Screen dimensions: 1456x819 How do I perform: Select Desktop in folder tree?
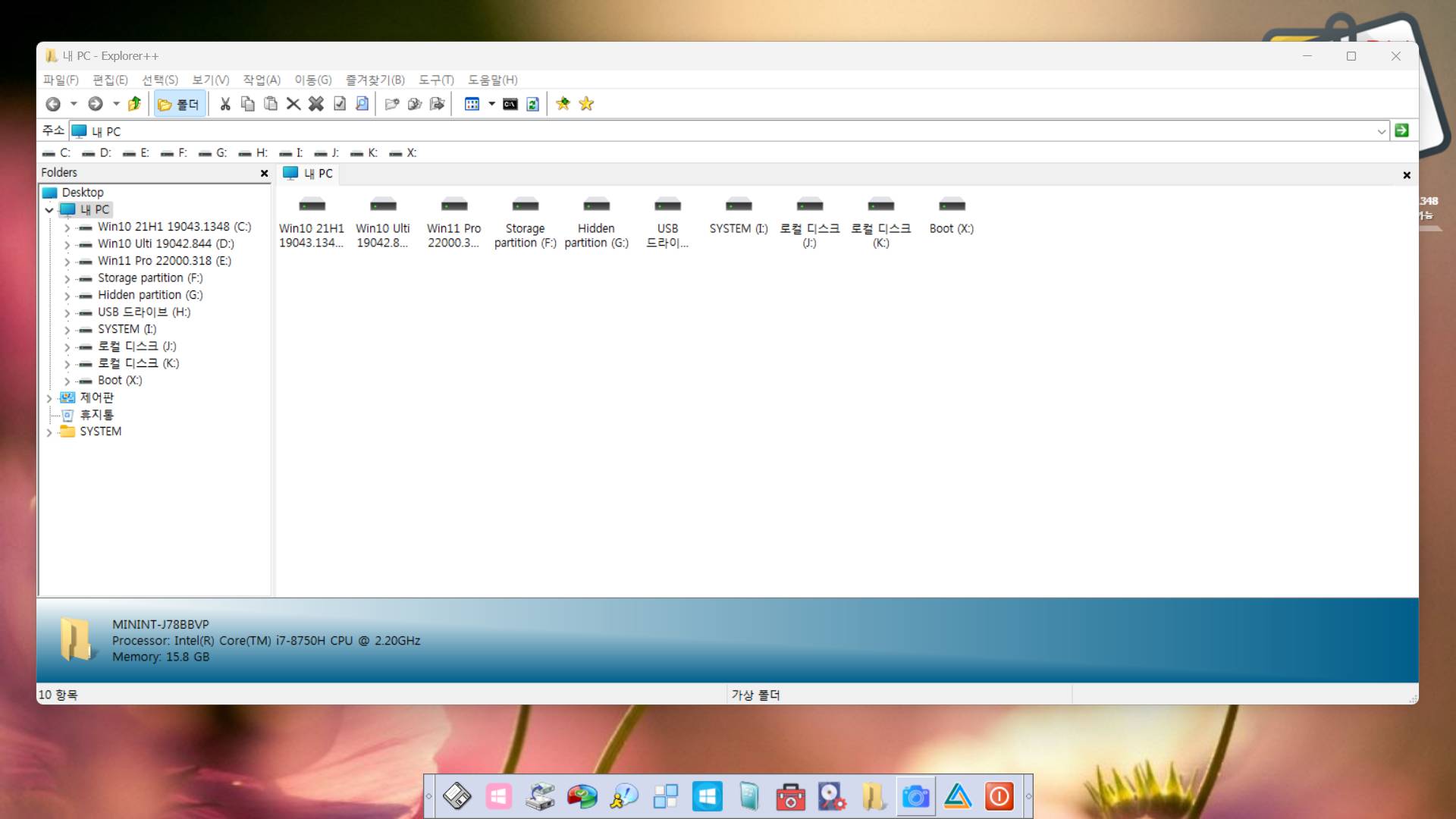pos(83,193)
